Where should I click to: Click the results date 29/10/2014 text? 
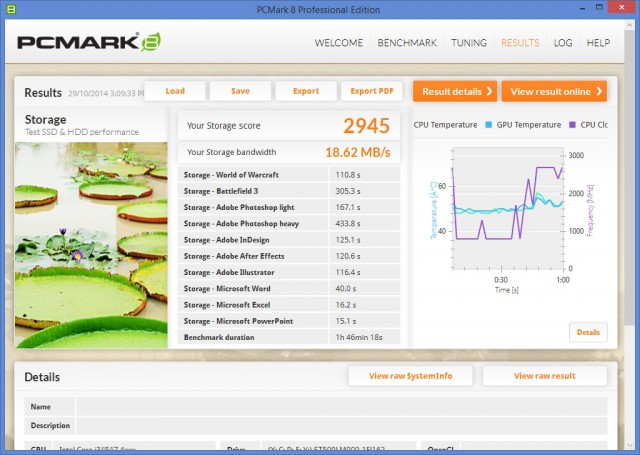(106, 93)
